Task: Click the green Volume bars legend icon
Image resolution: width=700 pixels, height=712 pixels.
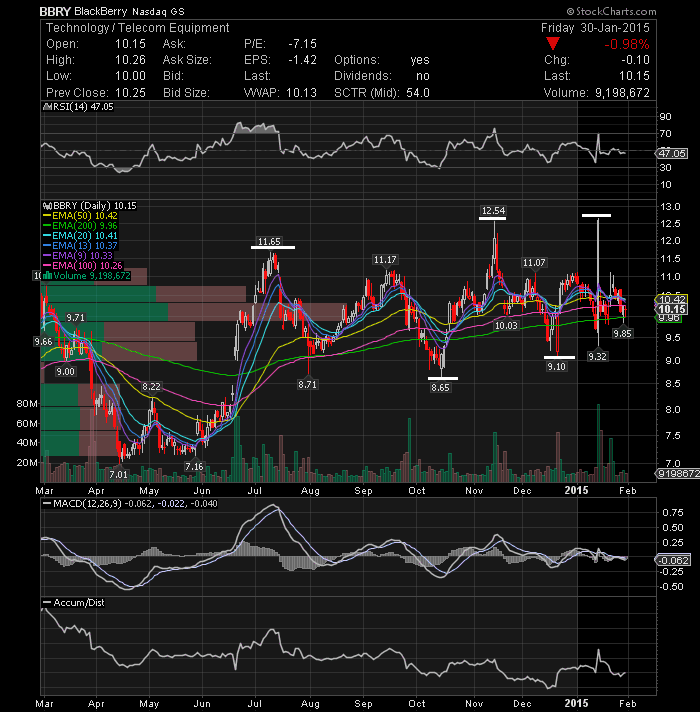Action: pyautogui.click(x=47, y=276)
